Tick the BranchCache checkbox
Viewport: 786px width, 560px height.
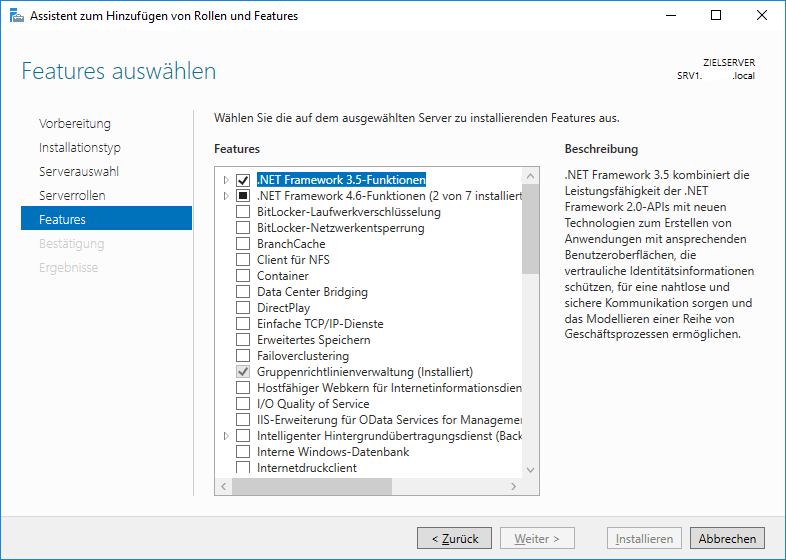[243, 244]
